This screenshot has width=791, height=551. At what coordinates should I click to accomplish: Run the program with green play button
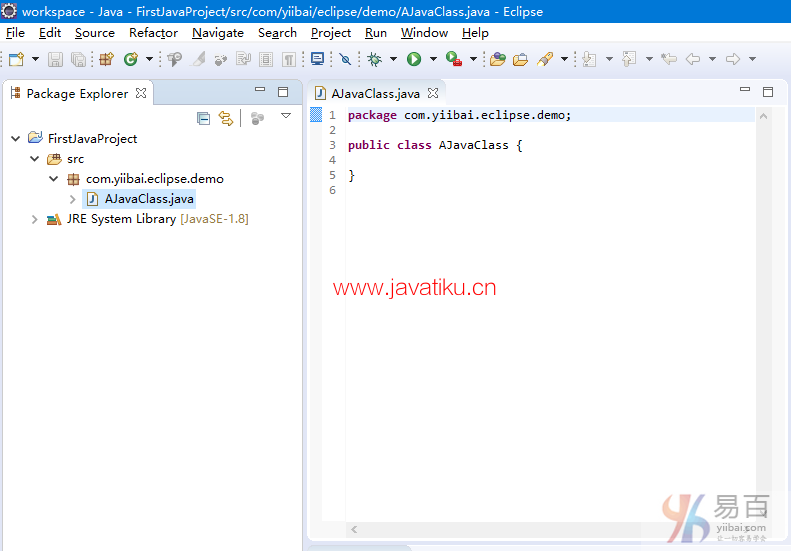point(414,59)
